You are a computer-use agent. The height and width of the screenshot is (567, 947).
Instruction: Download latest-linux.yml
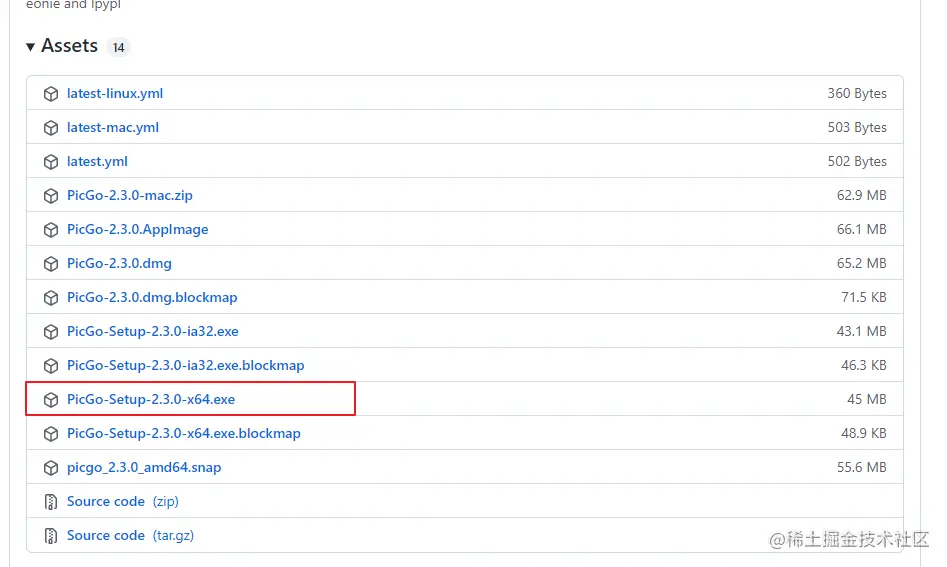(115, 94)
